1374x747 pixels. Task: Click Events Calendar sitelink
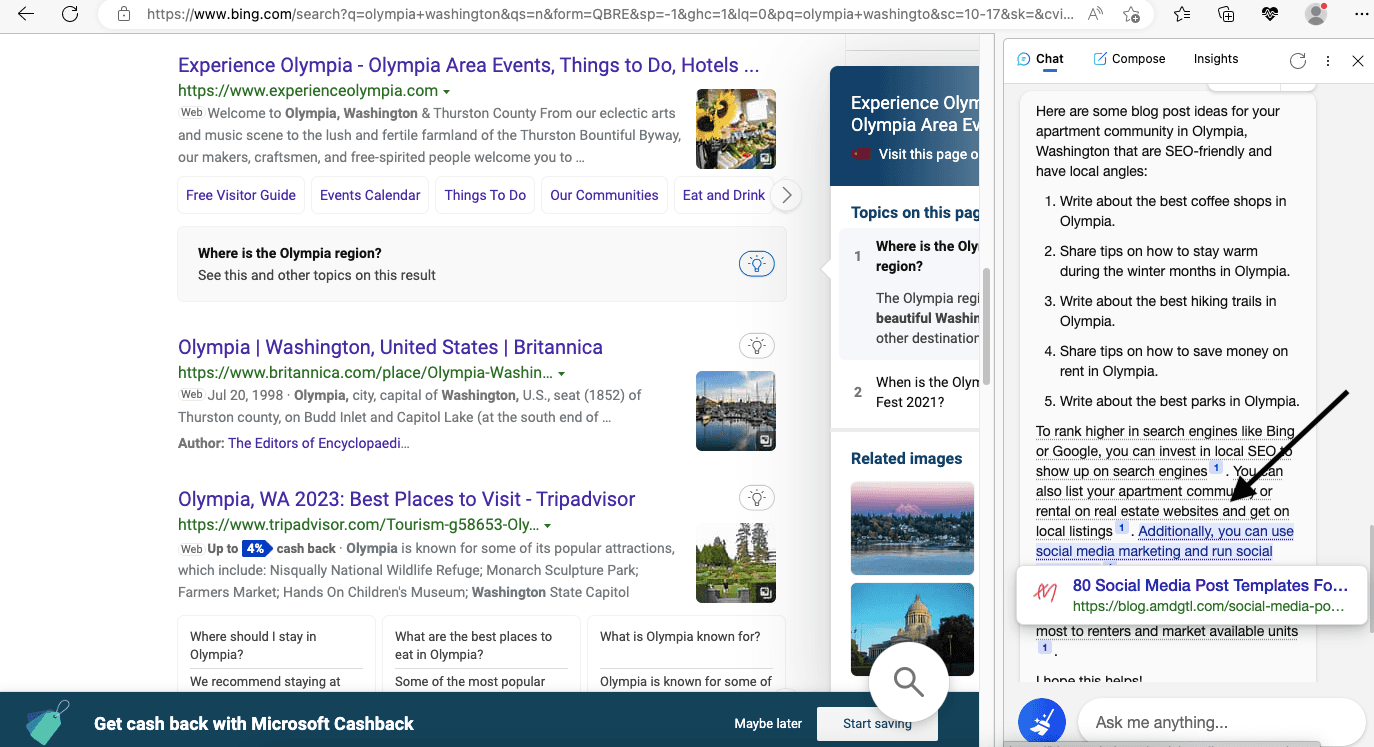pyautogui.click(x=370, y=195)
